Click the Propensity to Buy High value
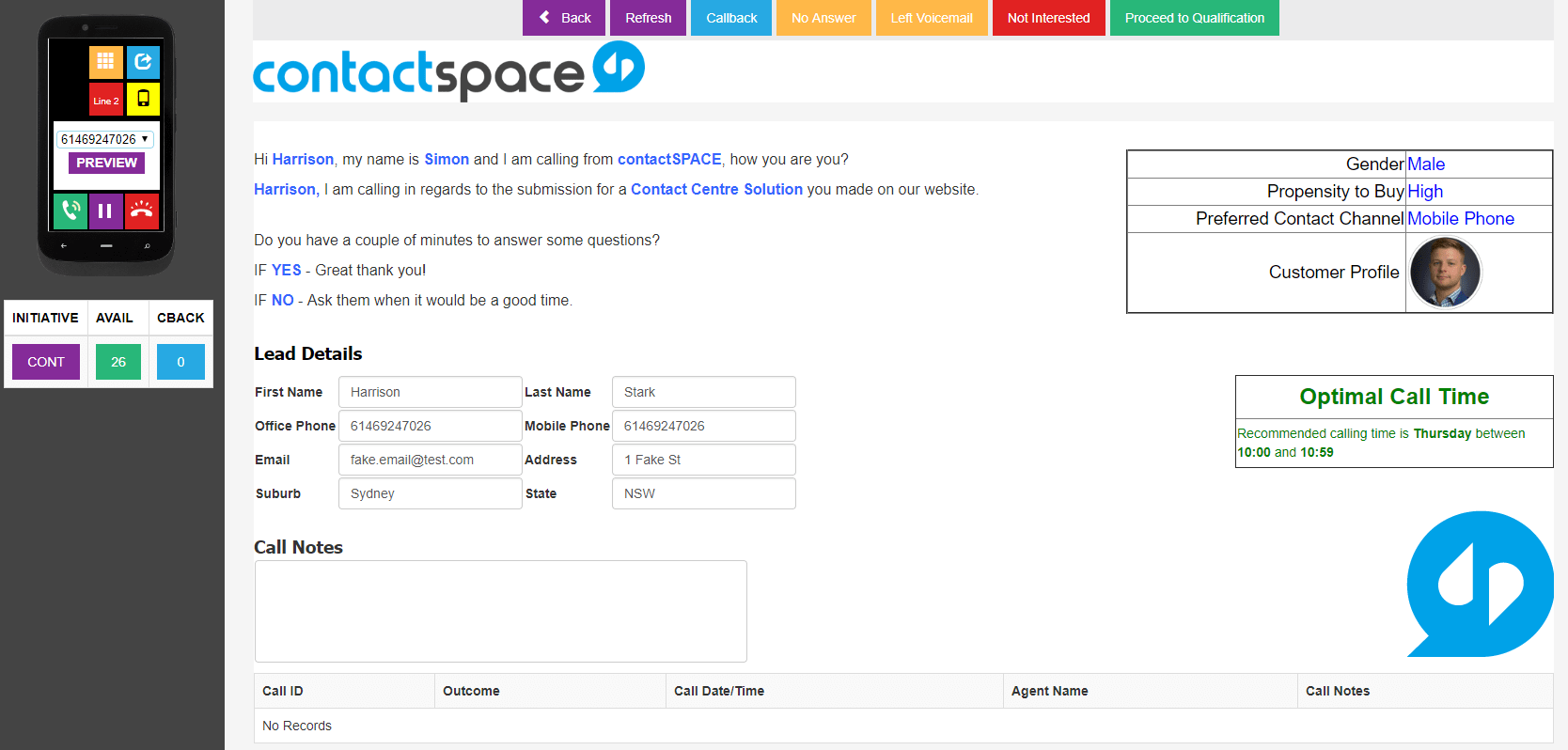The image size is (1568, 750). [1425, 192]
